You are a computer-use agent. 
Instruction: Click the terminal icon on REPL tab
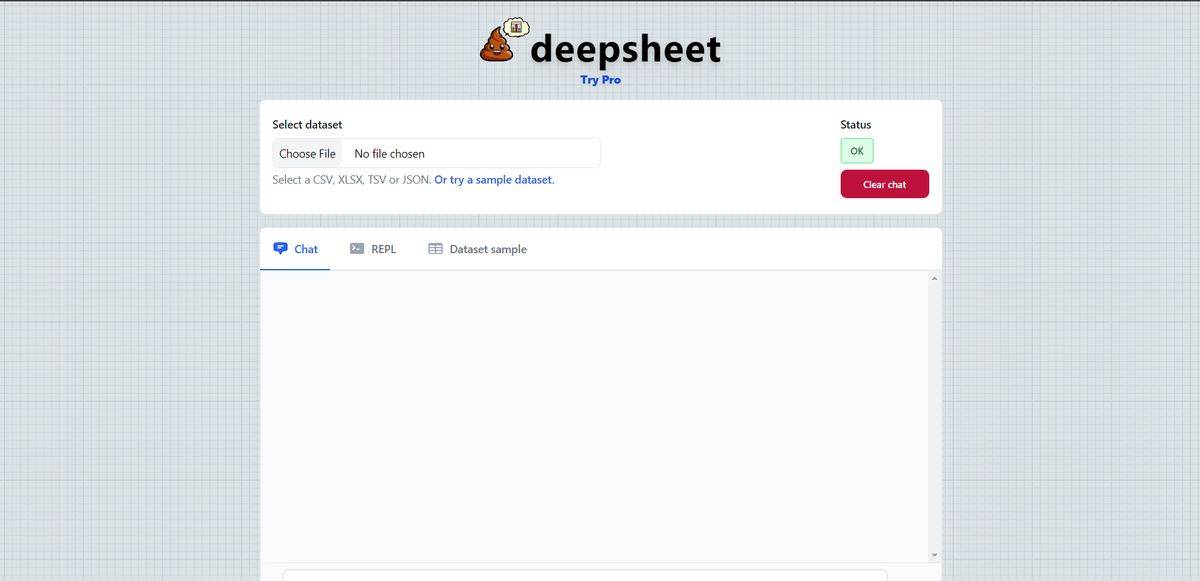355,248
